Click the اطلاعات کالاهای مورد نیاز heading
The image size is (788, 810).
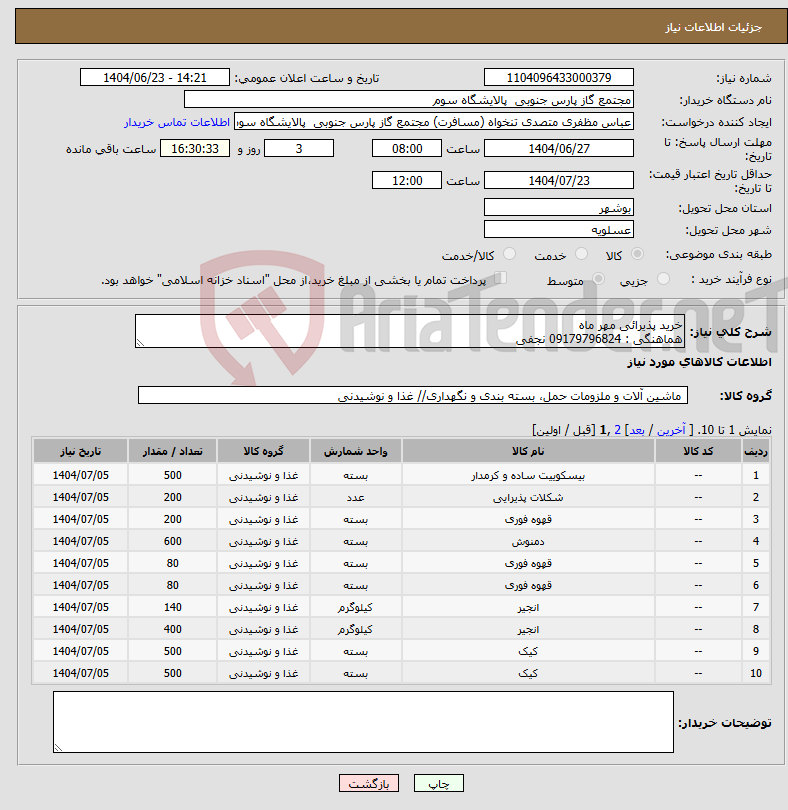coord(699,362)
